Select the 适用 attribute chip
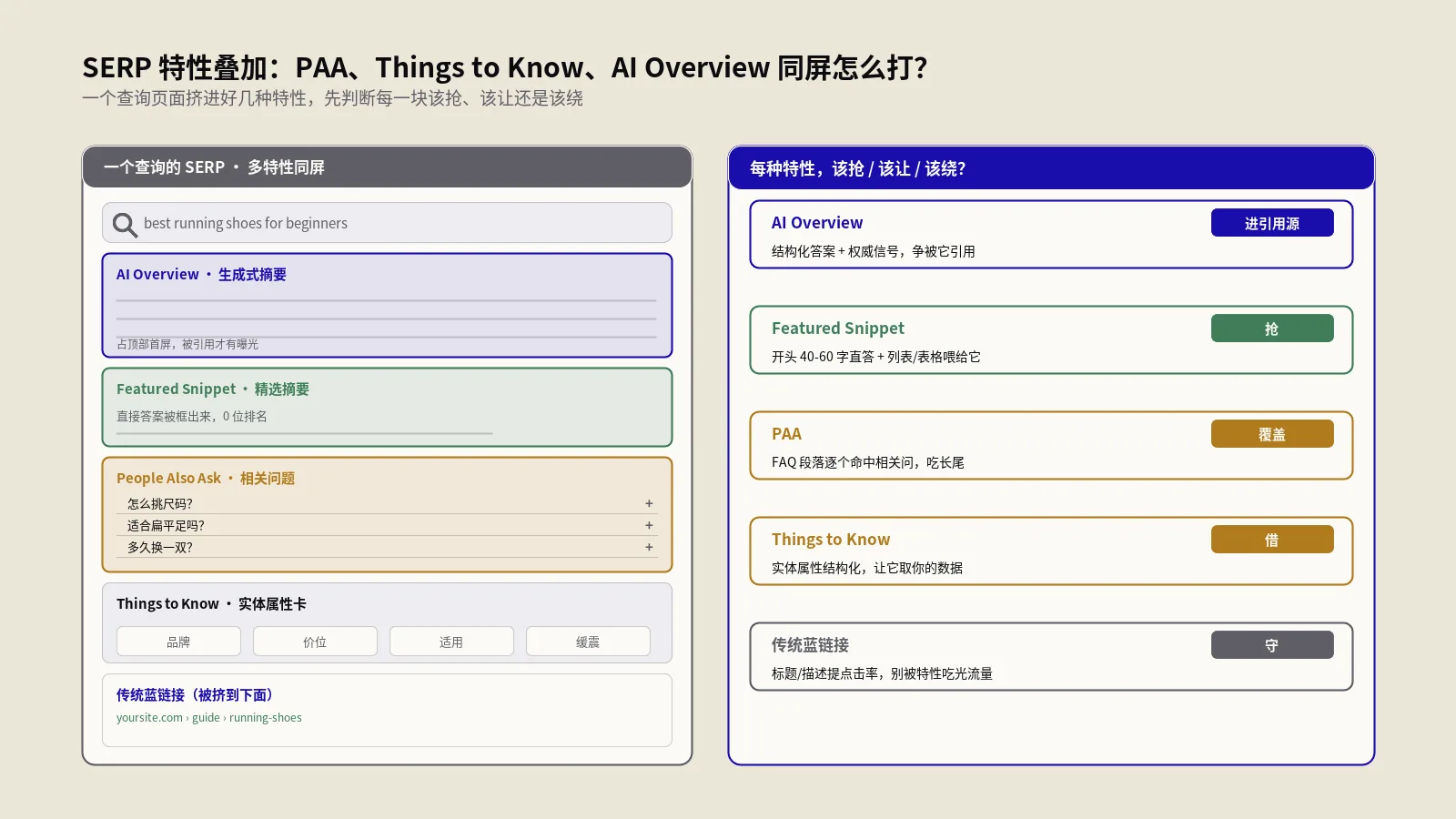1456x819 pixels. pyautogui.click(x=451, y=642)
